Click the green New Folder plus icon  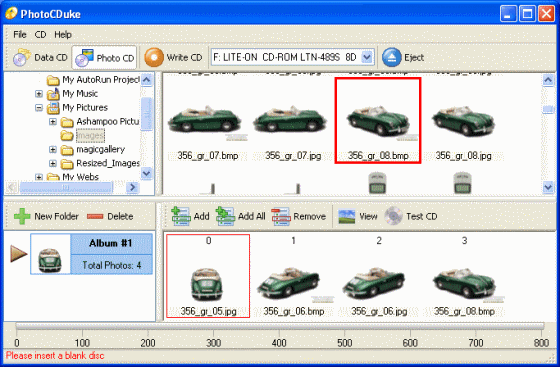(x=22, y=216)
